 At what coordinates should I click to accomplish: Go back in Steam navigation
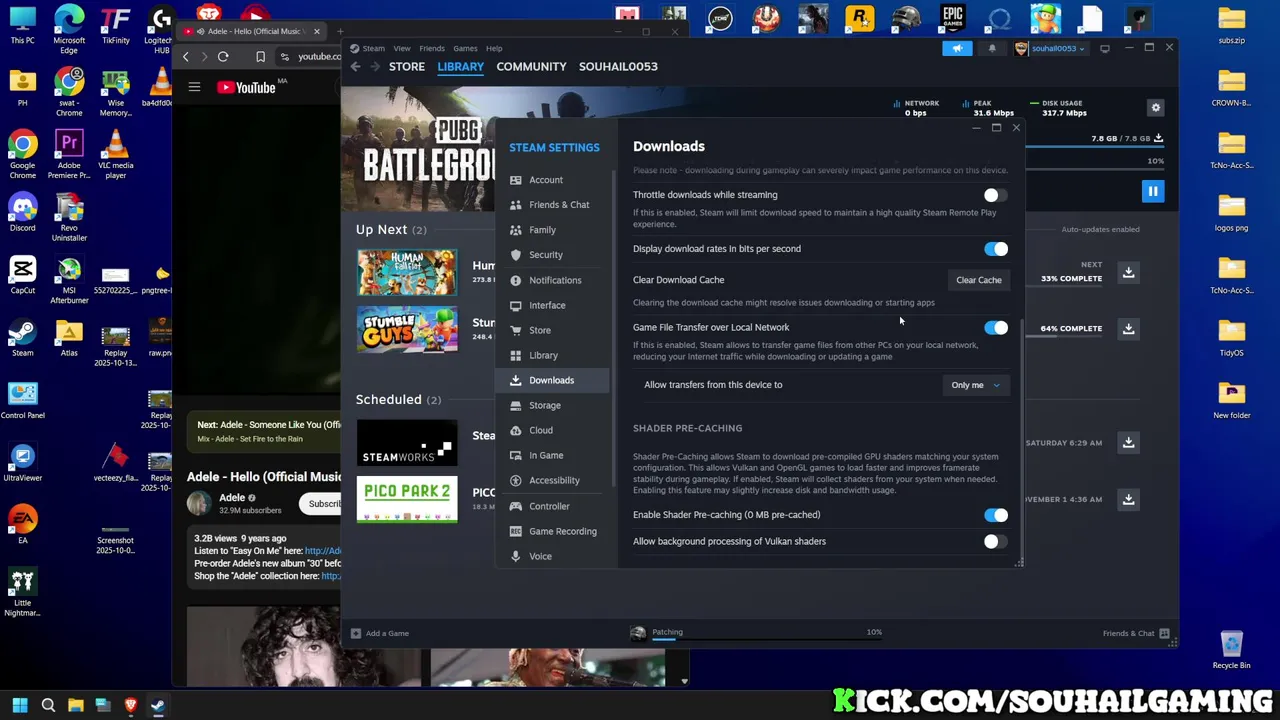[x=355, y=66]
